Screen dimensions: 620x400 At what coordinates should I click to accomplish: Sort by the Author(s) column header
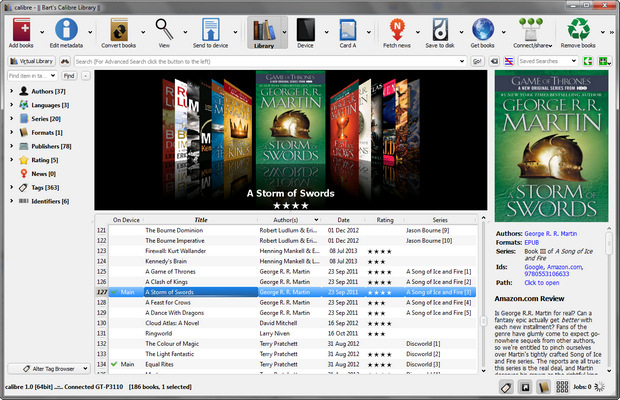point(289,220)
